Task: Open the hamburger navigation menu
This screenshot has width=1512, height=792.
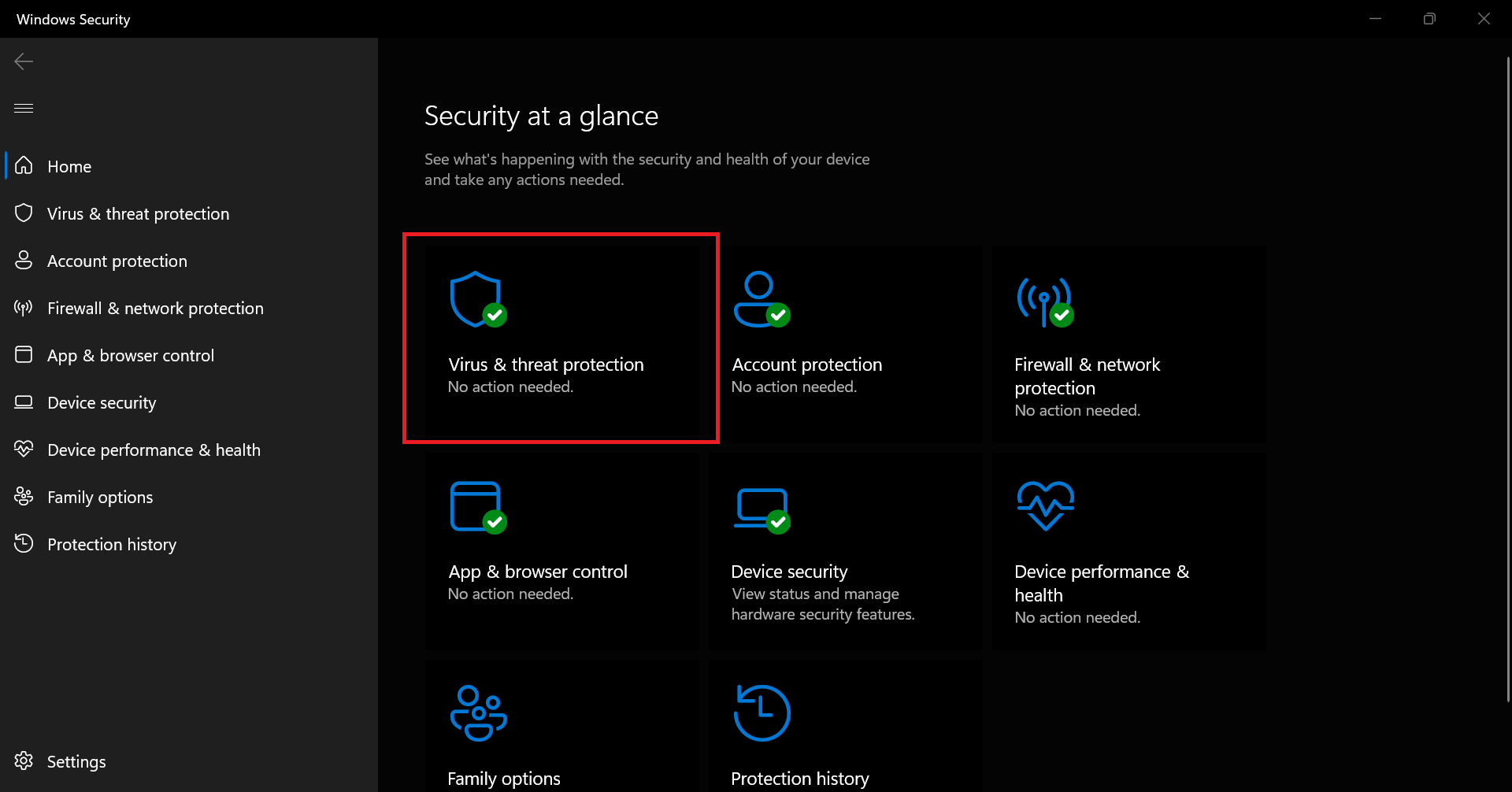Action: (23, 108)
